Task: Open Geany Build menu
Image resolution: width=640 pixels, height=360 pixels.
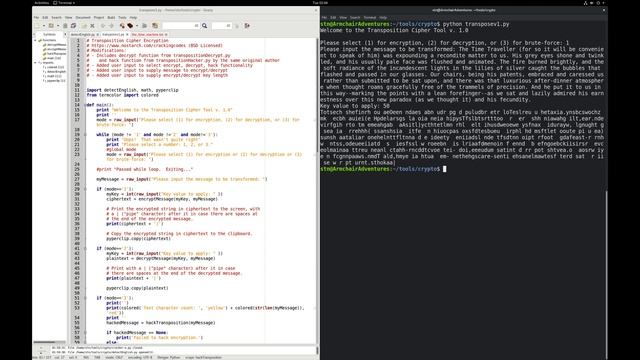Action: click(x=111, y=18)
